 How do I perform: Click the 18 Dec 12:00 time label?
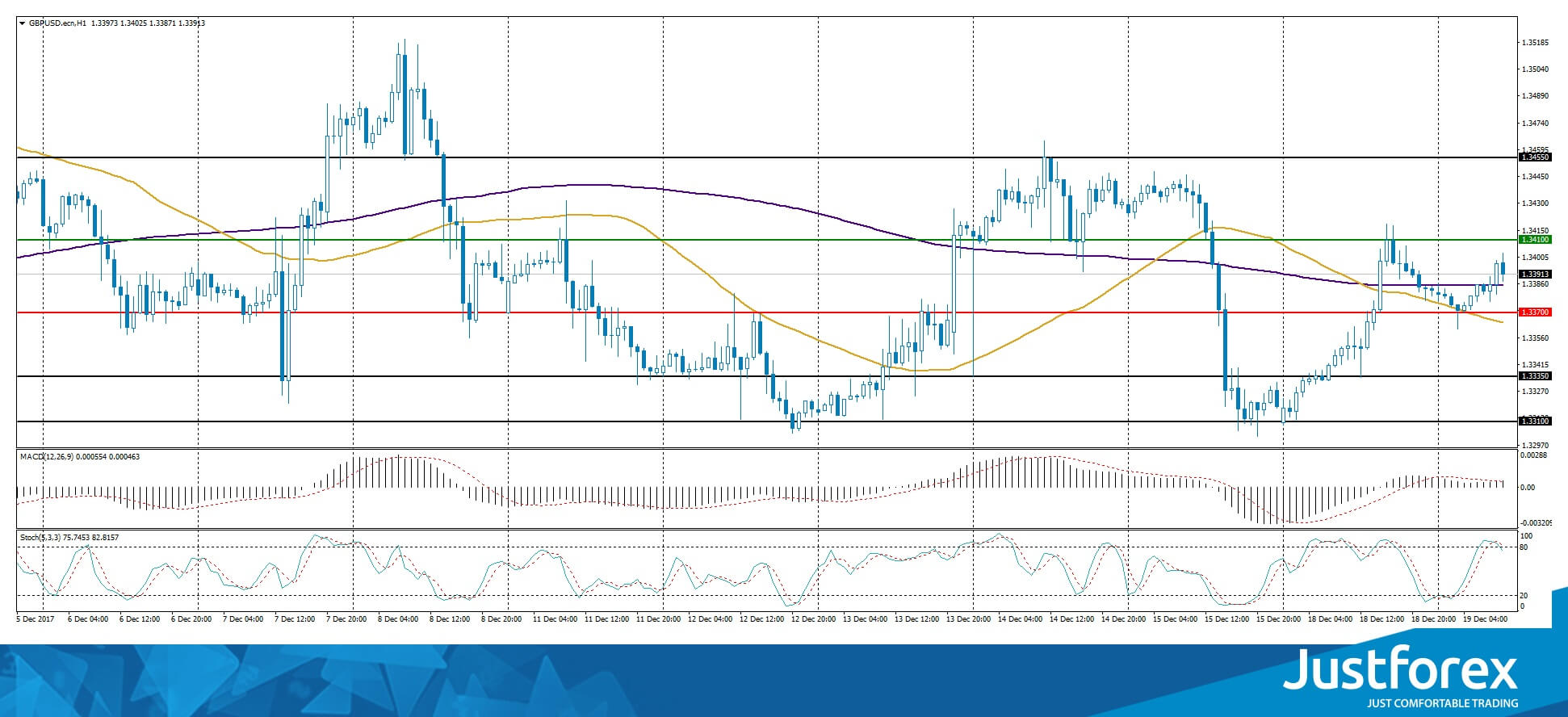[1381, 619]
